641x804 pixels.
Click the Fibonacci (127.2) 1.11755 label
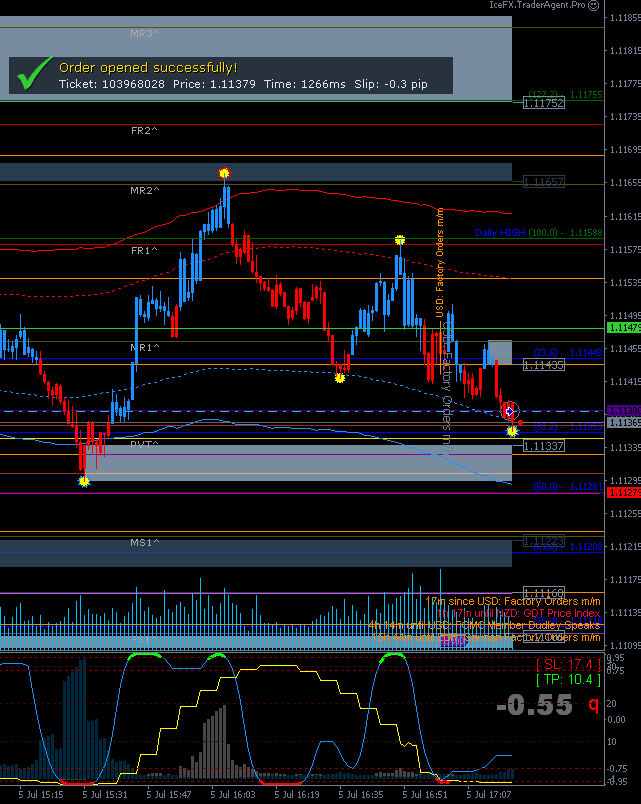coord(566,95)
